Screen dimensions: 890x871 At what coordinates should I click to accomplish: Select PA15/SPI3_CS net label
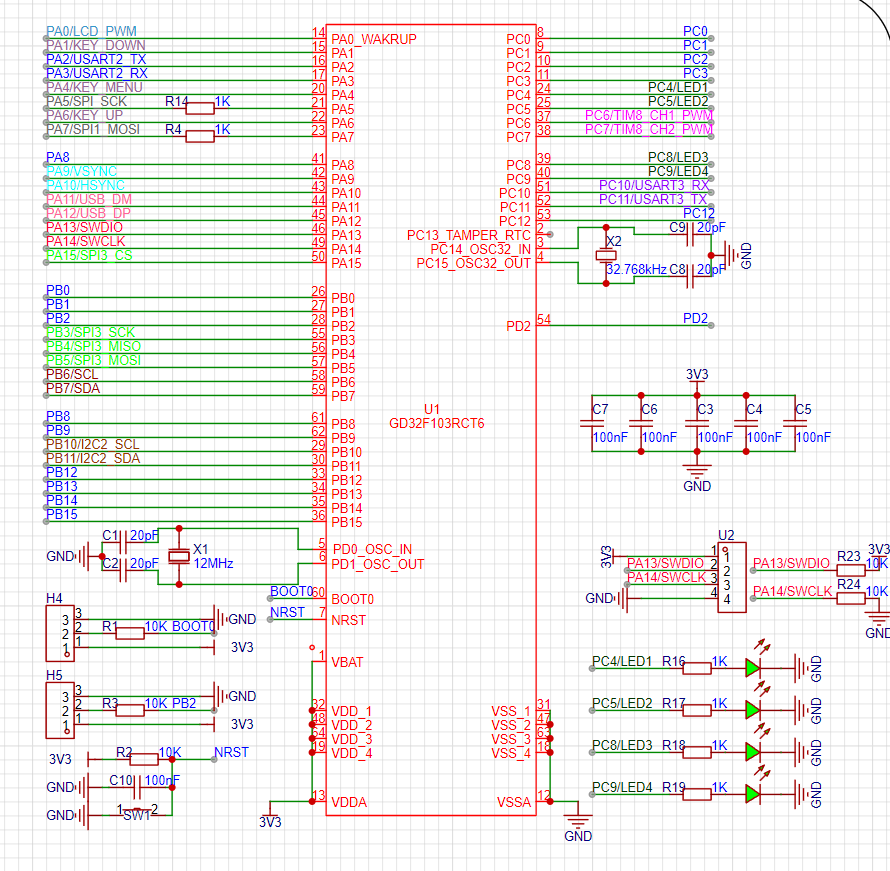point(89,255)
